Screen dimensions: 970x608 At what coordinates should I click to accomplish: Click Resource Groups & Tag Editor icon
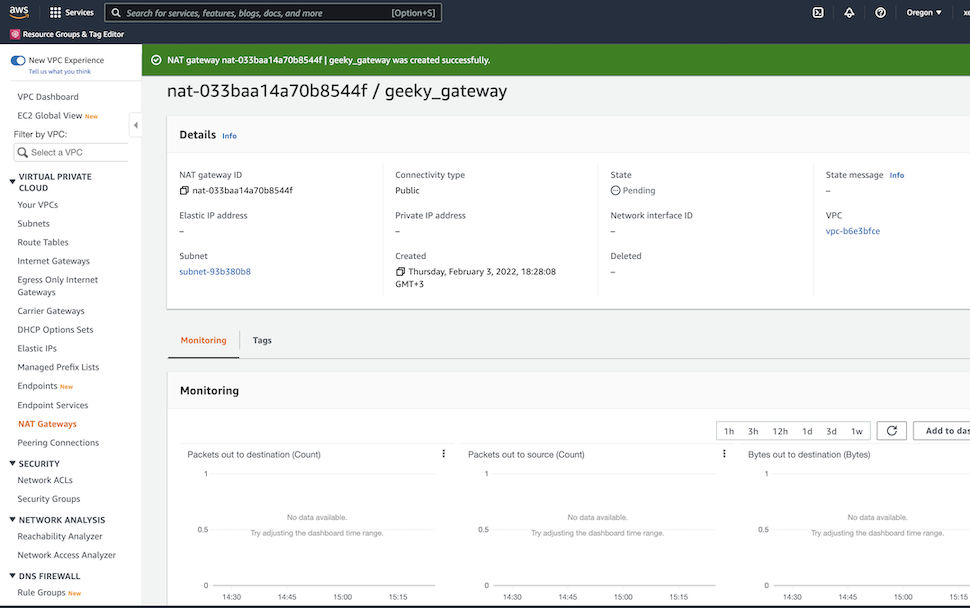pos(15,34)
